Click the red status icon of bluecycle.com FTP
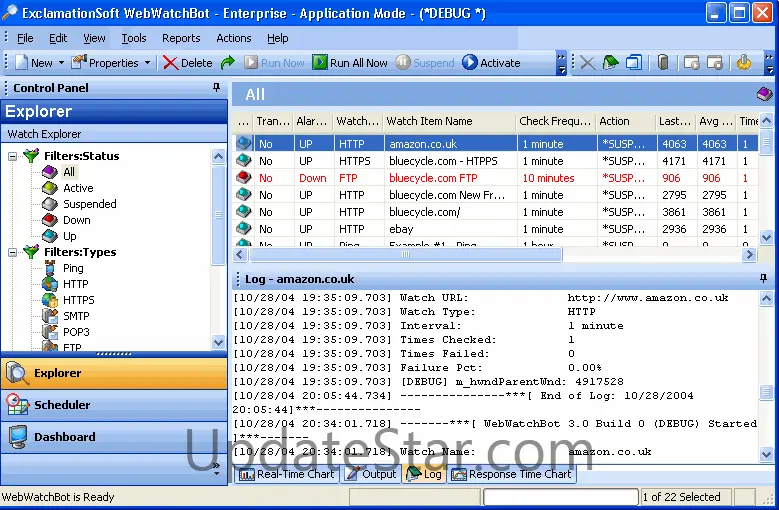779x510 pixels. tap(243, 177)
